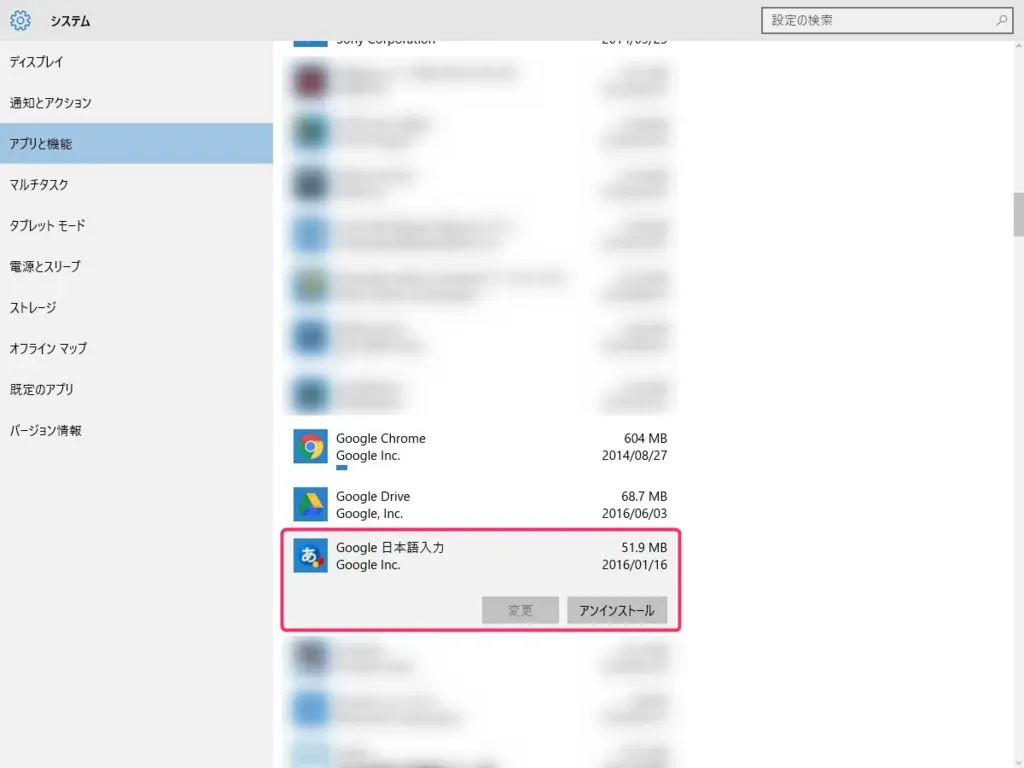
Task: Open ストレージ settings
Action: (136, 308)
